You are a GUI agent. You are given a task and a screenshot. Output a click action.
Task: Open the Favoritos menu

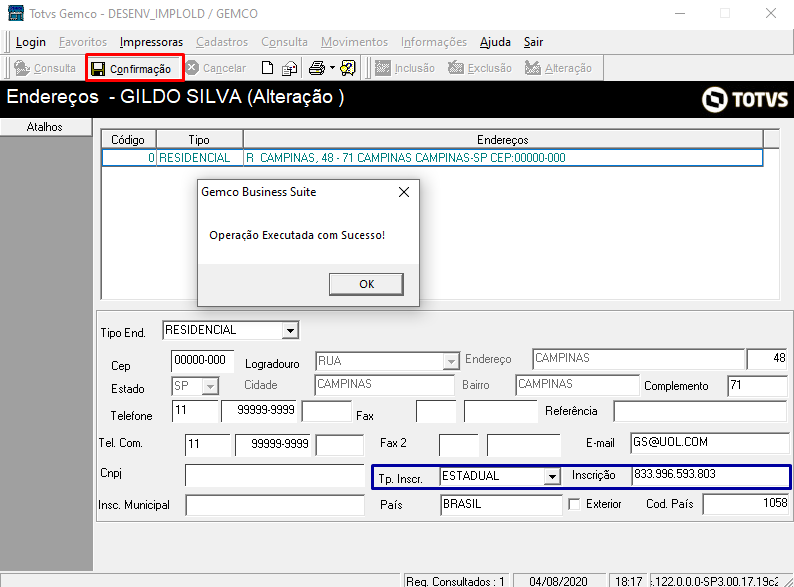click(x=83, y=42)
